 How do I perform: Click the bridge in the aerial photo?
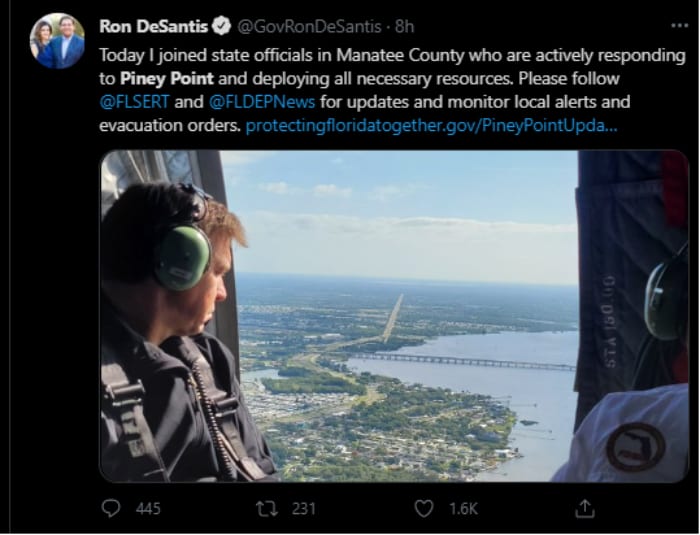462,361
